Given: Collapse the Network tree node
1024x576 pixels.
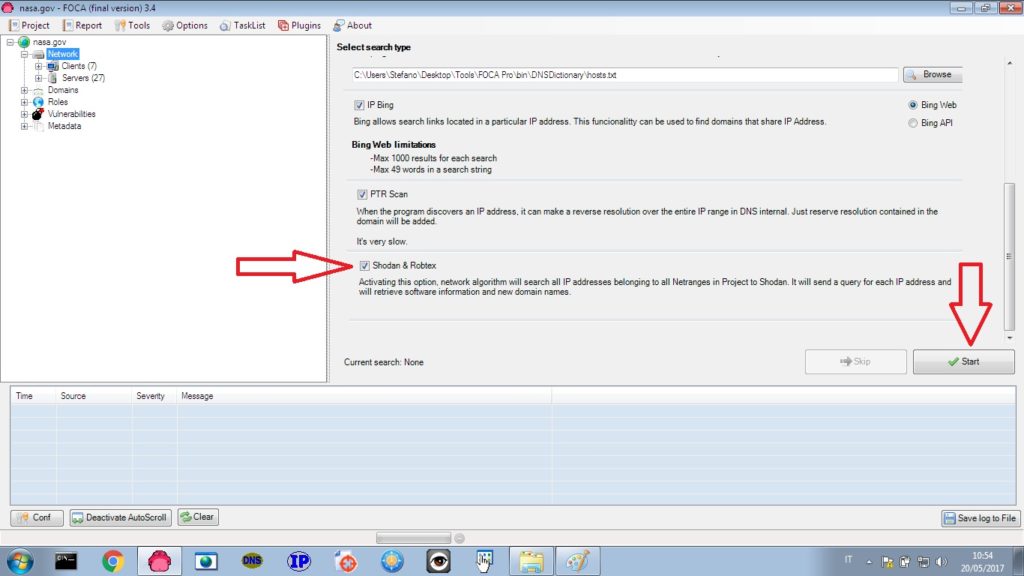Looking at the screenshot, I should (24, 54).
